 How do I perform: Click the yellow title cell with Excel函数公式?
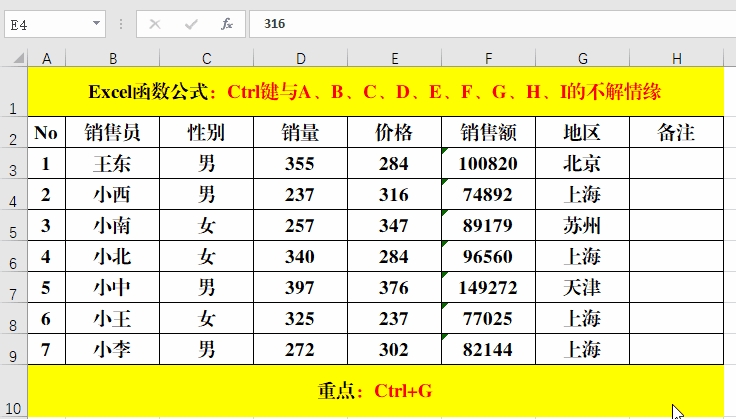point(376,92)
